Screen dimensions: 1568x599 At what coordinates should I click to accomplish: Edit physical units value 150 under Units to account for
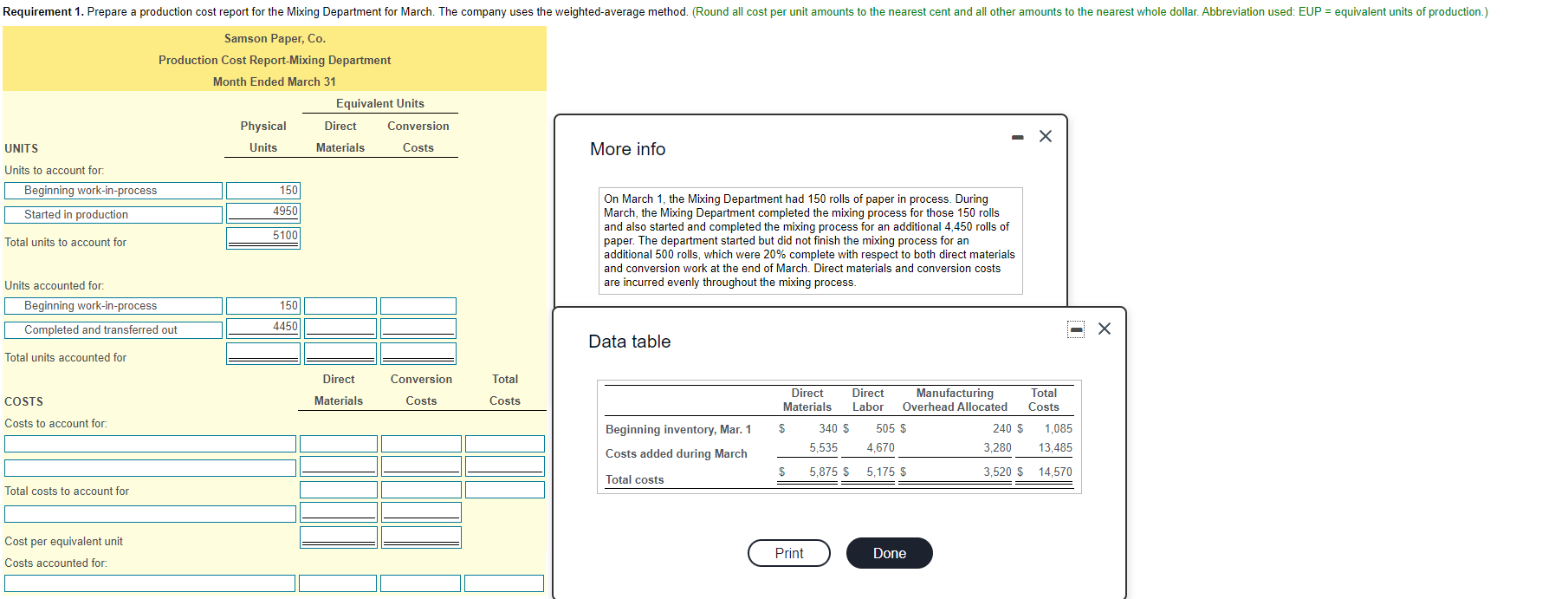263,190
